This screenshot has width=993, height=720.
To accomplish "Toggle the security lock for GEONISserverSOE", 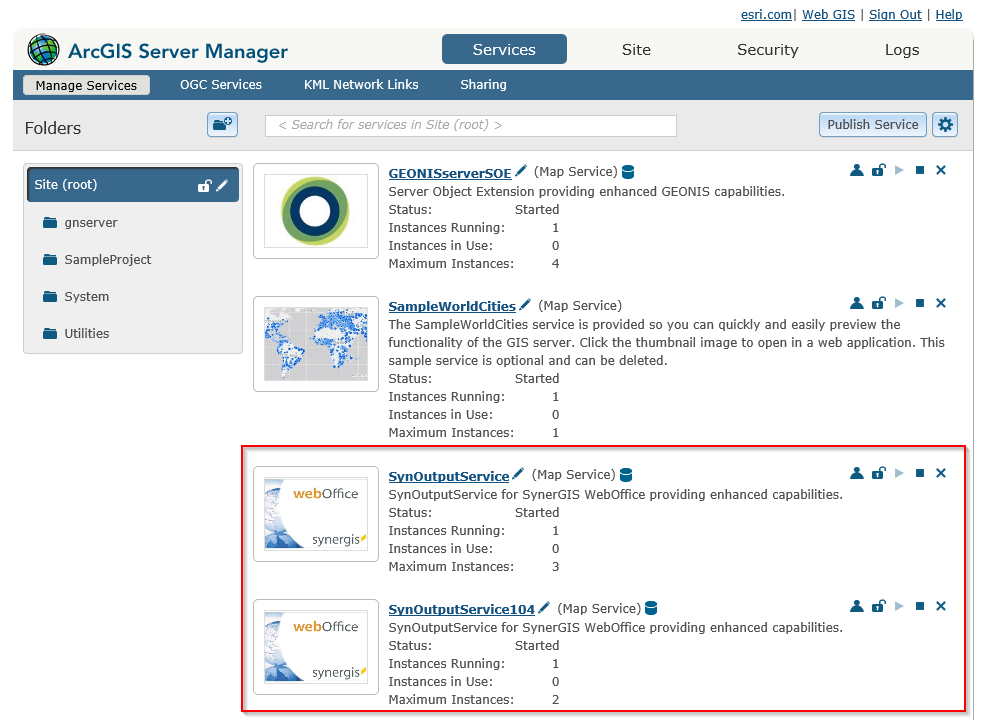I will tap(879, 170).
